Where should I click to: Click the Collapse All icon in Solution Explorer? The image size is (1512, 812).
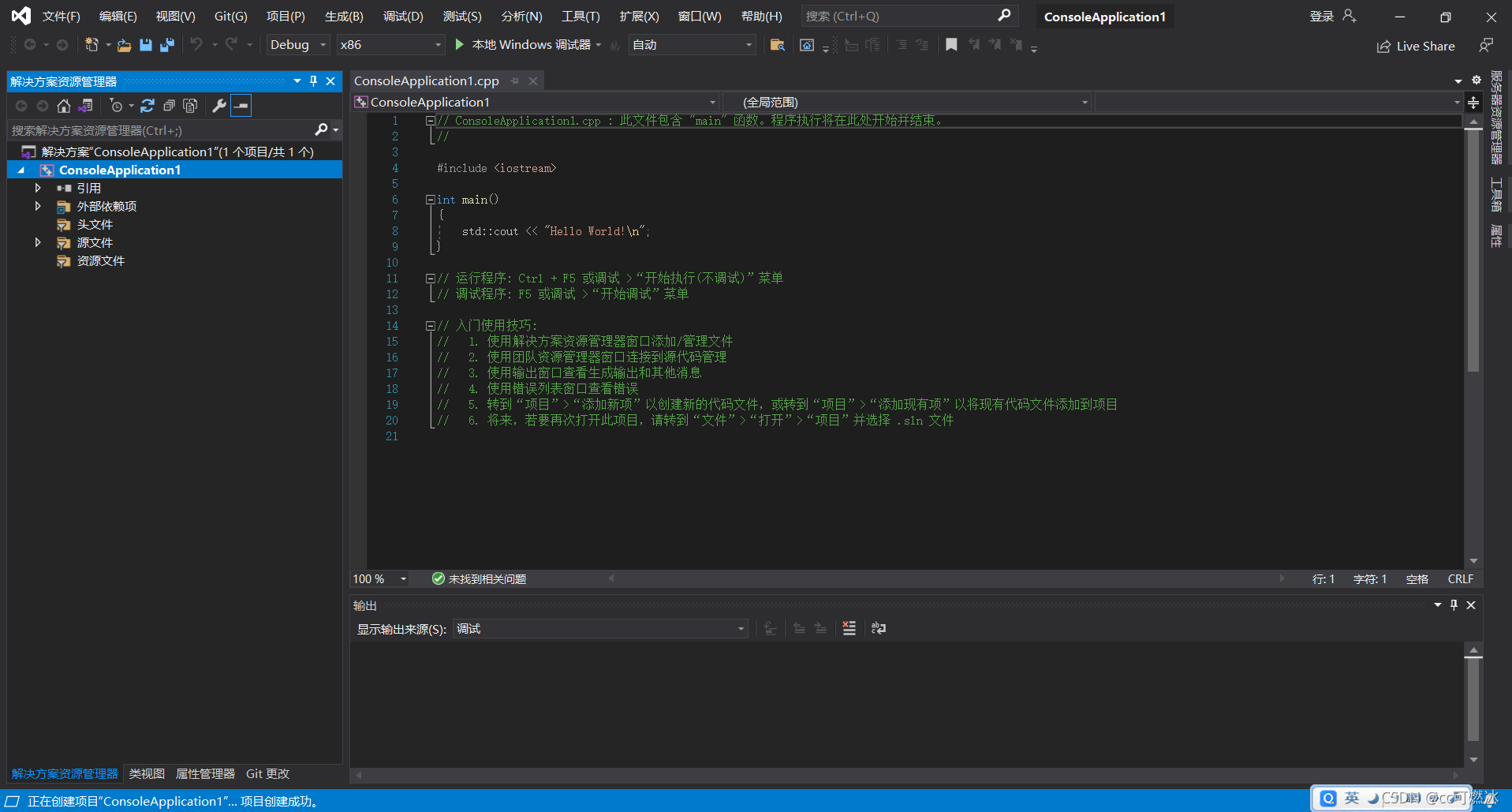coord(169,106)
